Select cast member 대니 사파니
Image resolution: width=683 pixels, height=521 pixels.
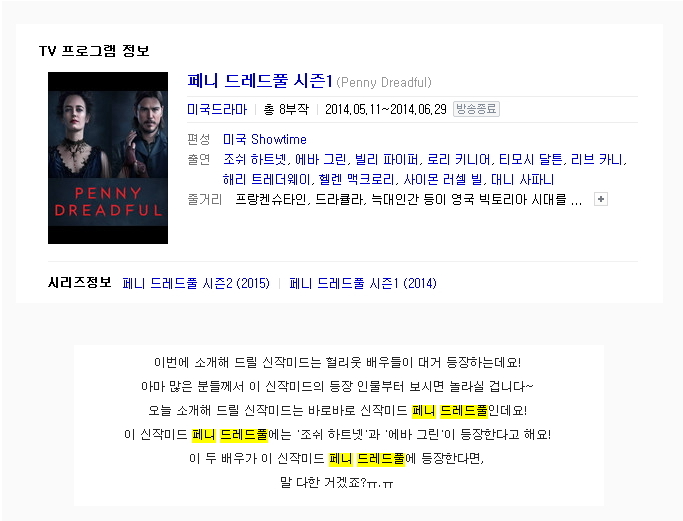(x=523, y=179)
